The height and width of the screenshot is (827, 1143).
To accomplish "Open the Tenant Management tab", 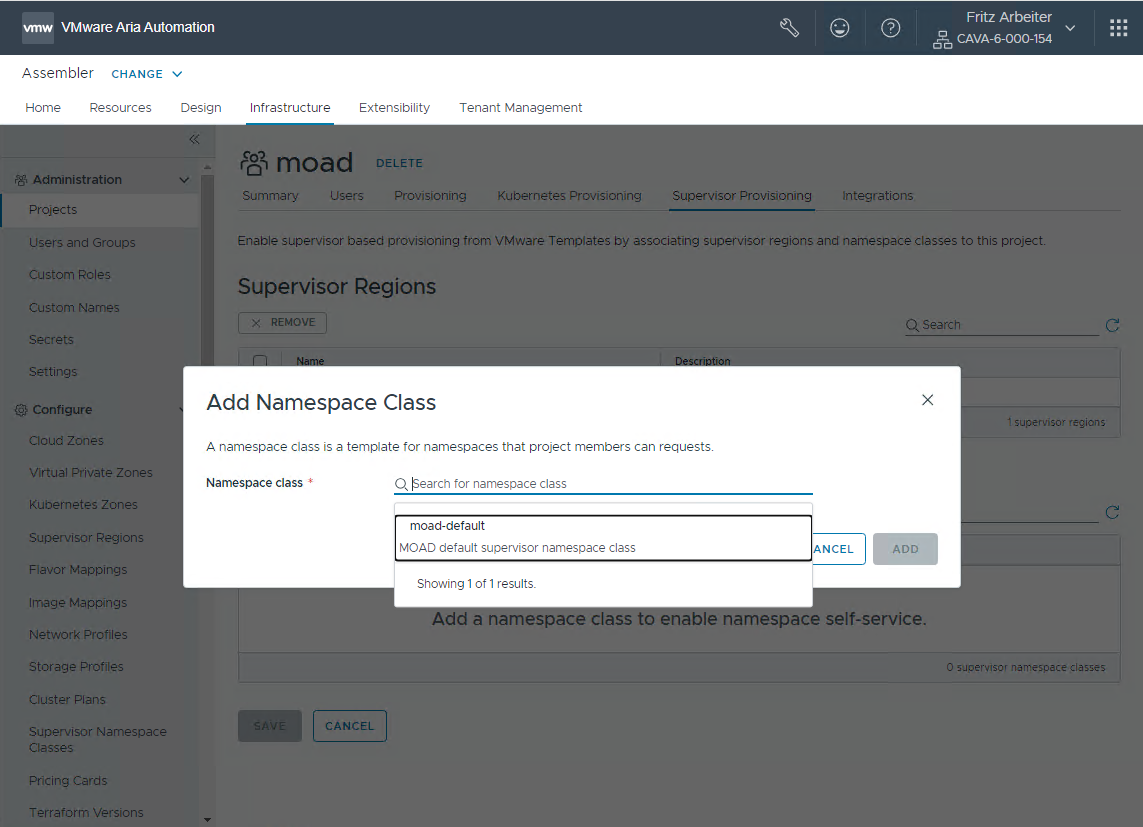I will (x=520, y=108).
